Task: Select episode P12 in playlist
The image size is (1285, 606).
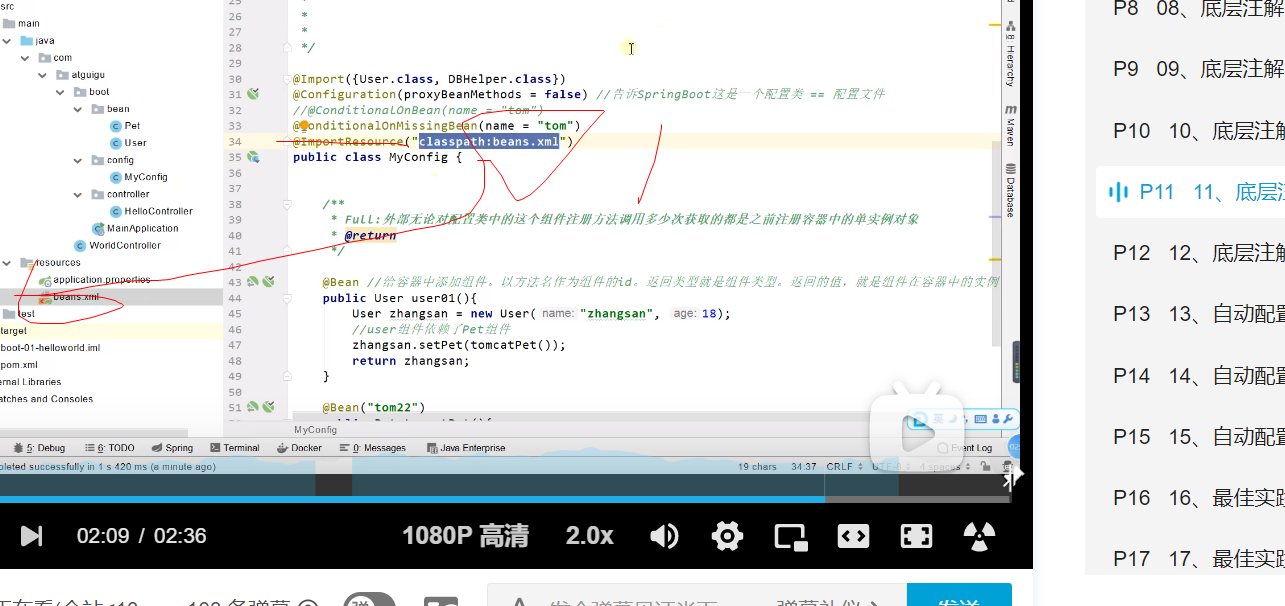Action: [1199, 253]
